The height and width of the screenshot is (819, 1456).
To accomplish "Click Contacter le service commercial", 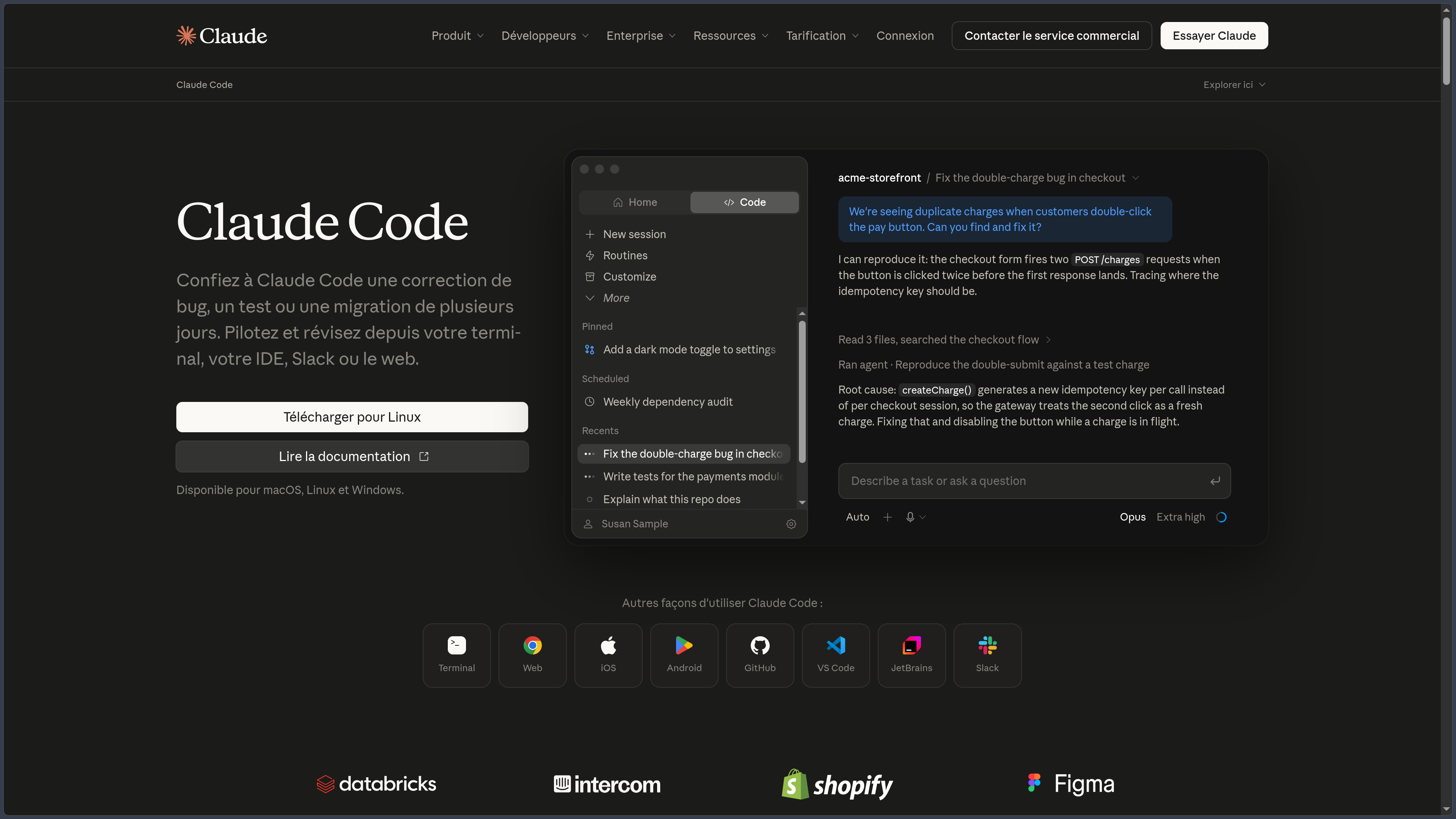I will pos(1051,36).
